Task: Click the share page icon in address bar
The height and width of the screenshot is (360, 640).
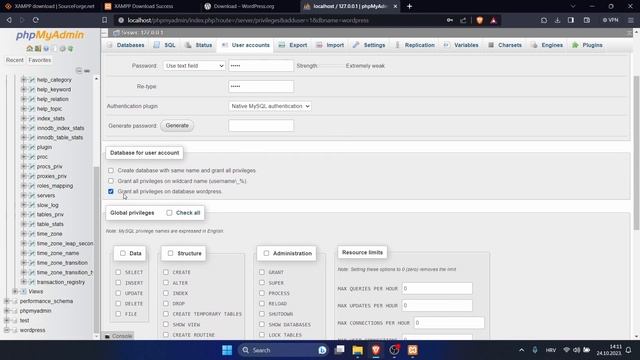Action: (x=463, y=20)
